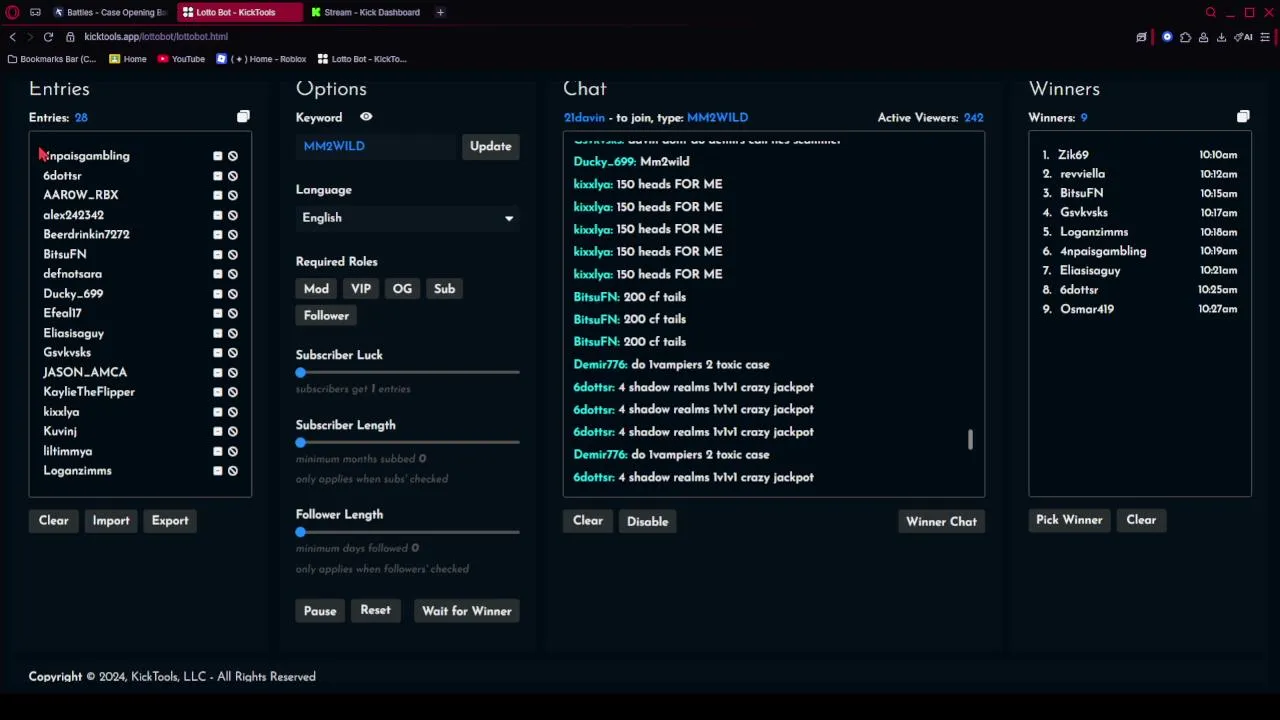1280x720 pixels.
Task: Toggle the Follower required role
Action: (x=326, y=316)
